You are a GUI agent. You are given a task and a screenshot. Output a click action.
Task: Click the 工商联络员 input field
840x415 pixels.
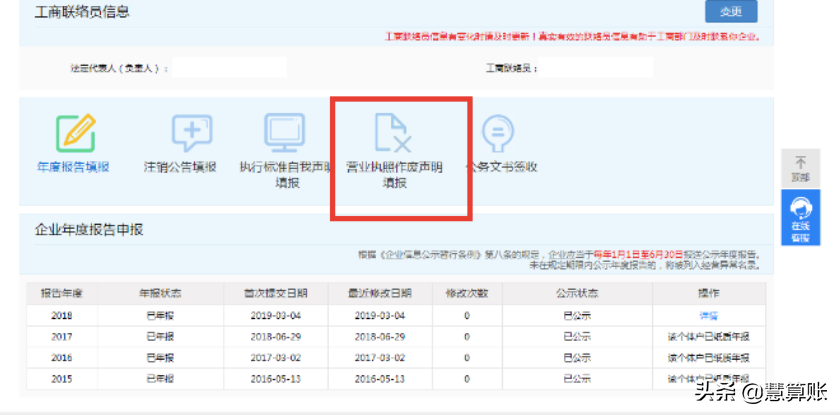click(596, 68)
